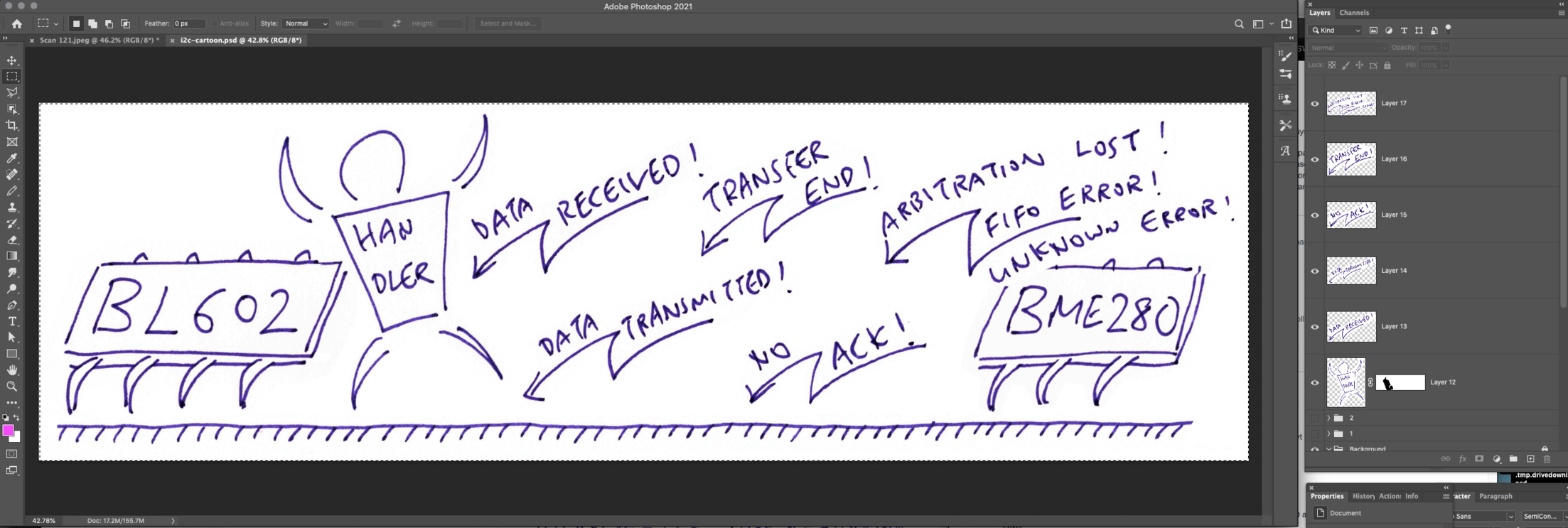Select the Crop tool
Screen dimensions: 1568x528
point(12,126)
